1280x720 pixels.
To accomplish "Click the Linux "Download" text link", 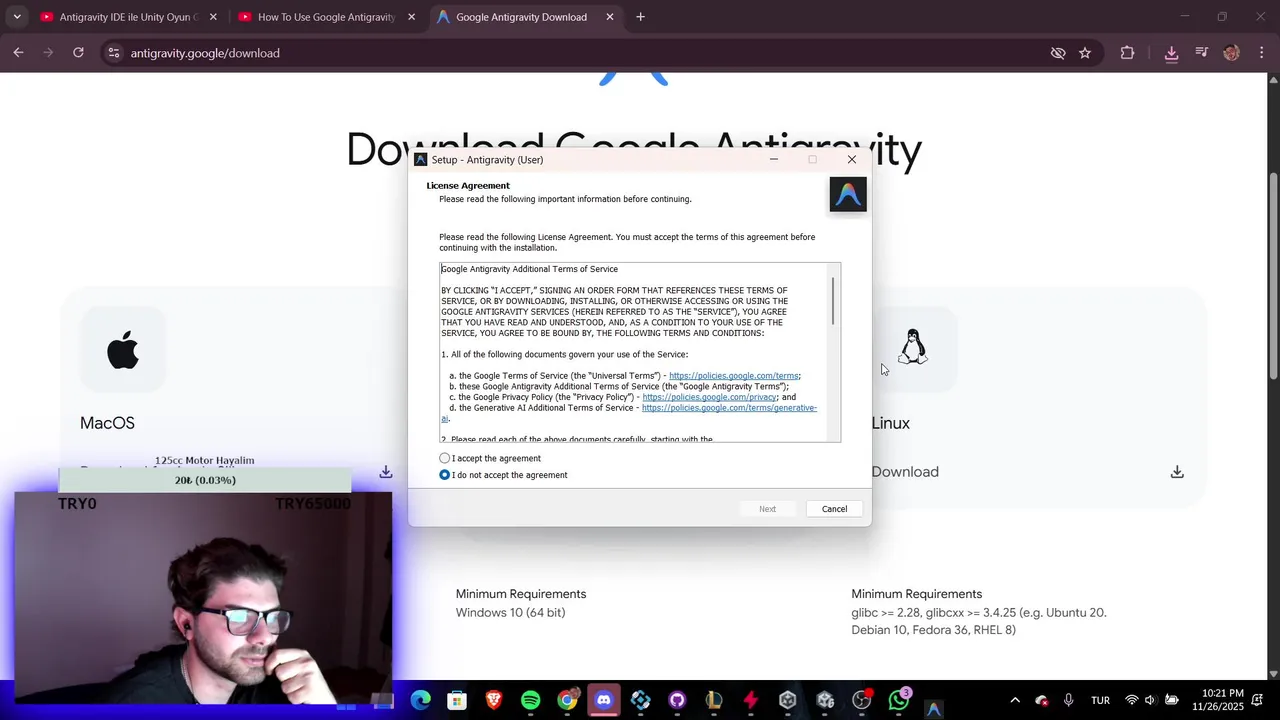I will pyautogui.click(x=905, y=472).
